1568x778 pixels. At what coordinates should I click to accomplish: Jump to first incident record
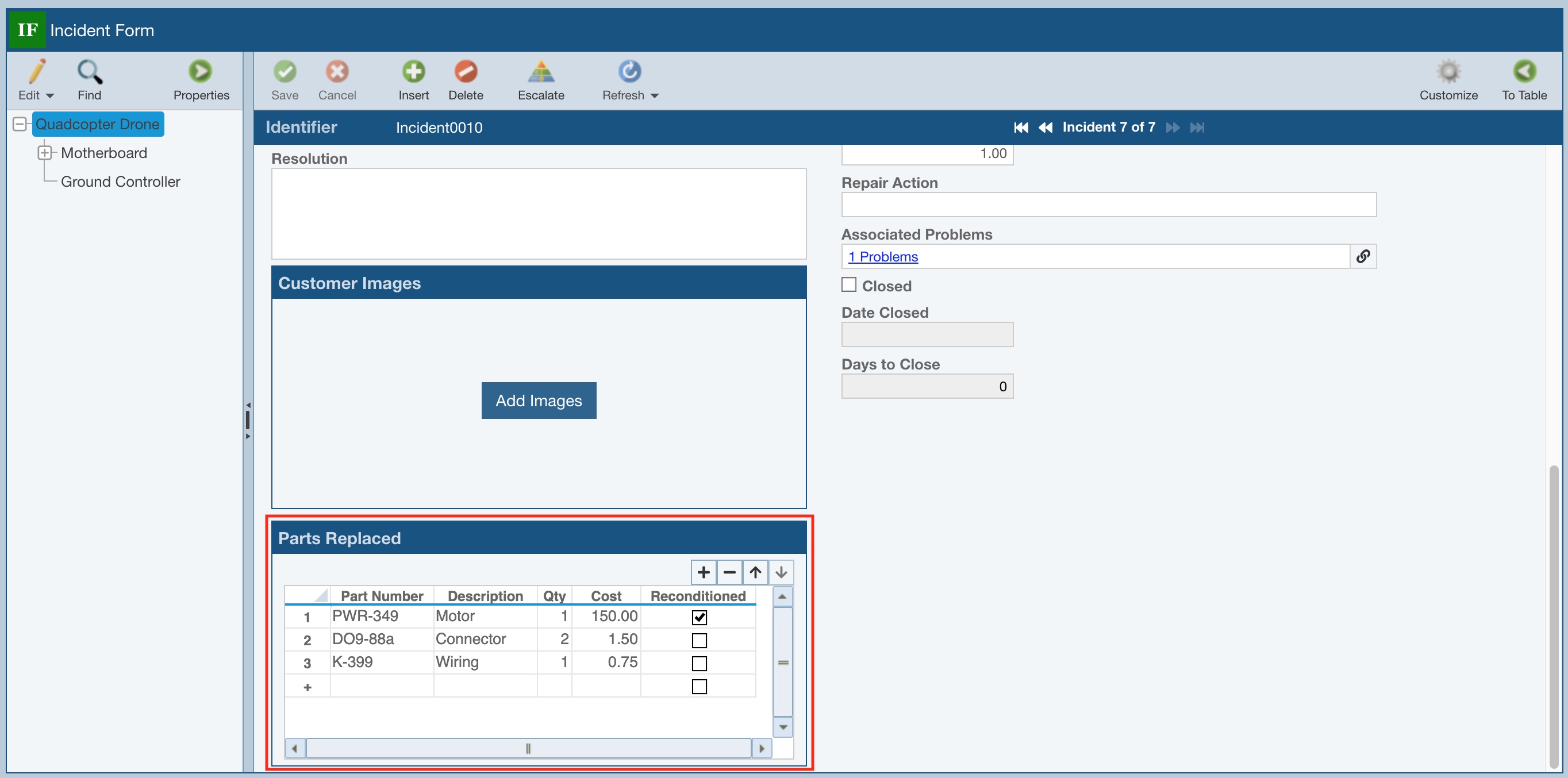(x=1021, y=128)
